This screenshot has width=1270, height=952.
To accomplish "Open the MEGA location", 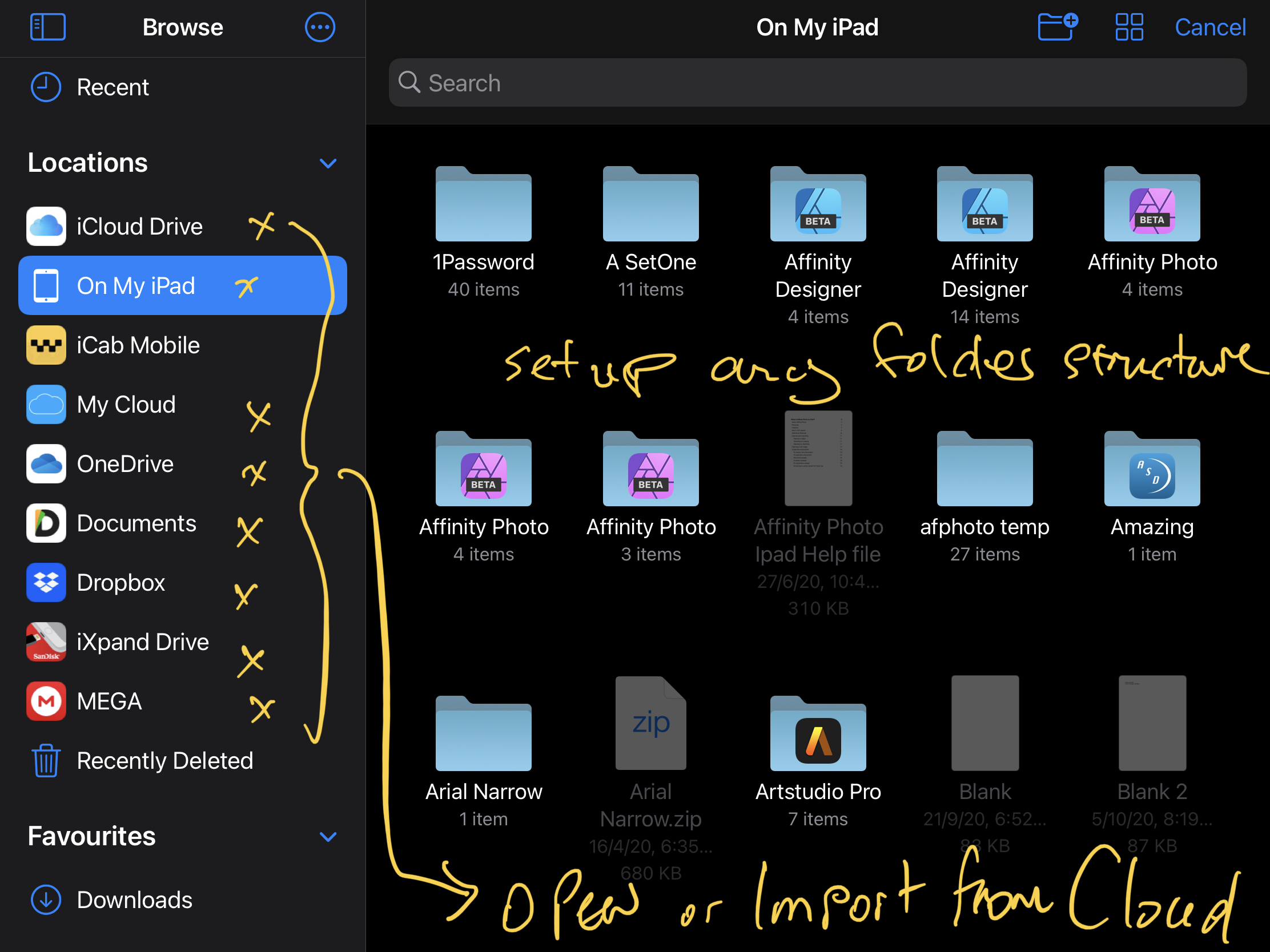I will pyautogui.click(x=183, y=701).
